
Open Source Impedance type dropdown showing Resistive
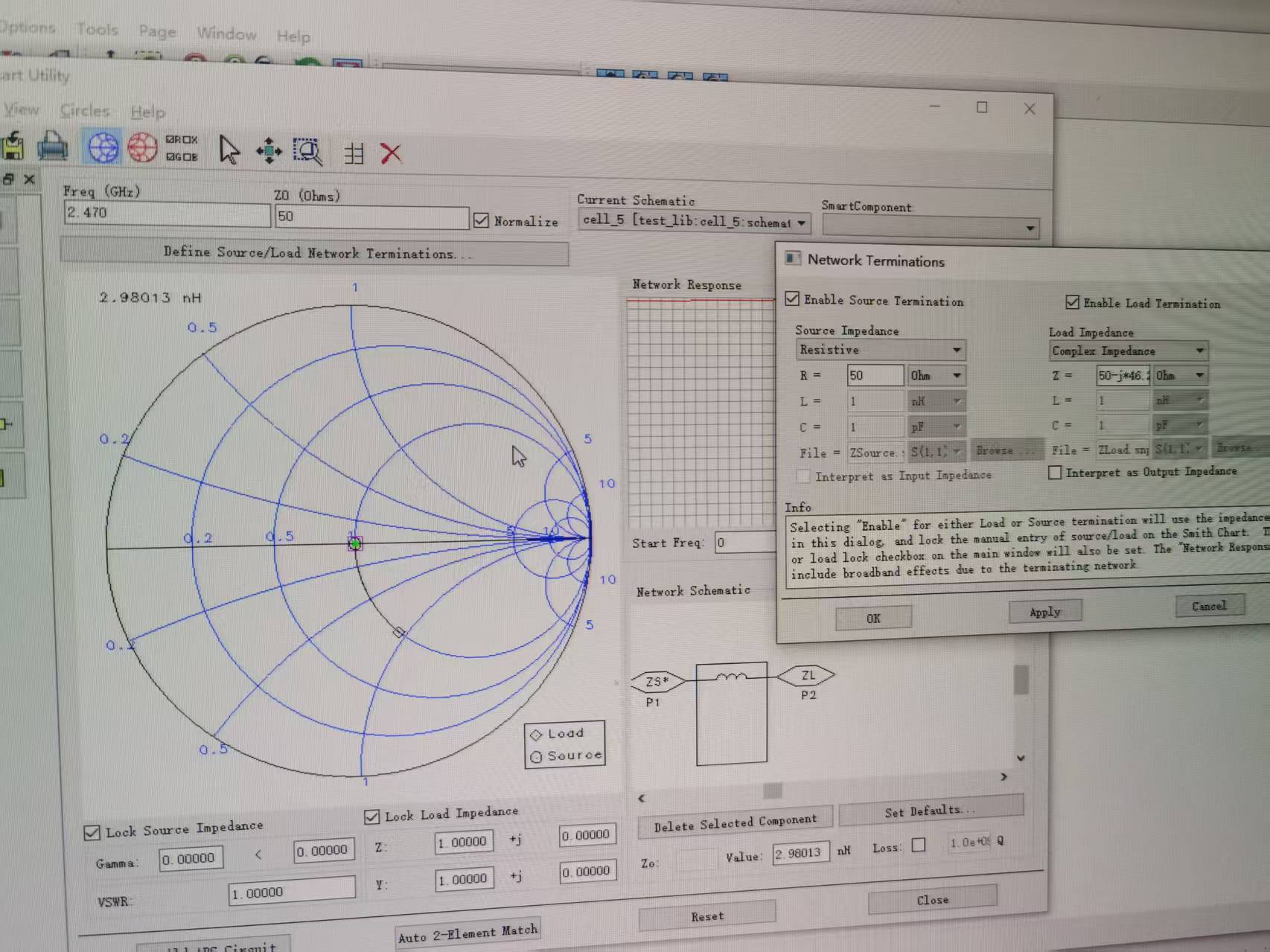881,349
